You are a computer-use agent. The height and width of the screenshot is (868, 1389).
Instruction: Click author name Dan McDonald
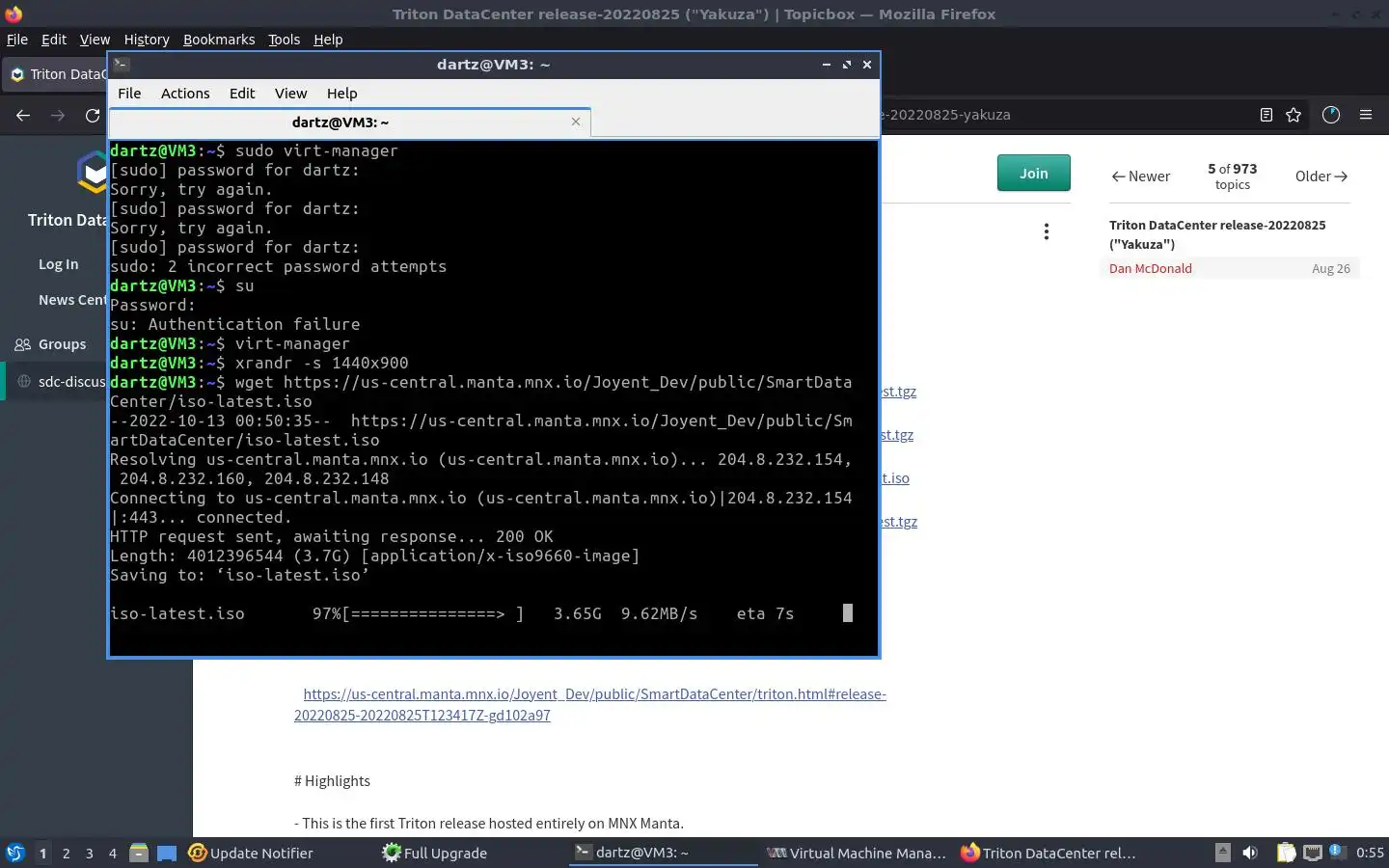coord(1150,269)
